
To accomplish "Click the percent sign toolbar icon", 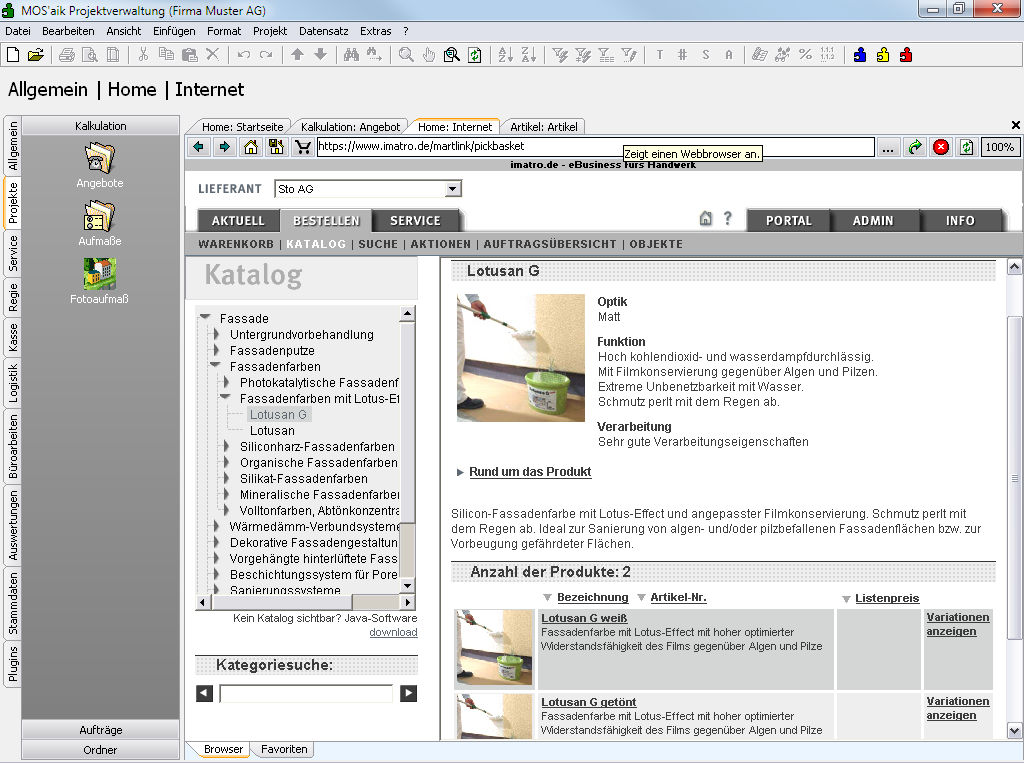I will (x=805, y=55).
